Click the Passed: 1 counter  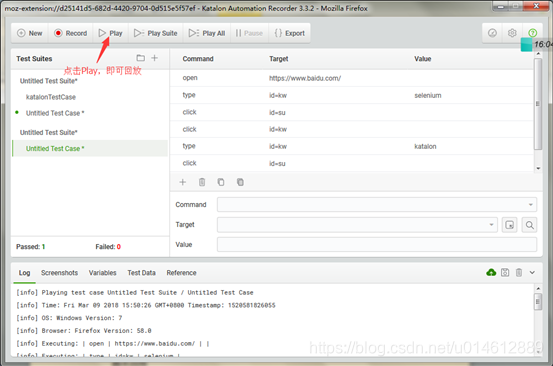click(x=31, y=246)
